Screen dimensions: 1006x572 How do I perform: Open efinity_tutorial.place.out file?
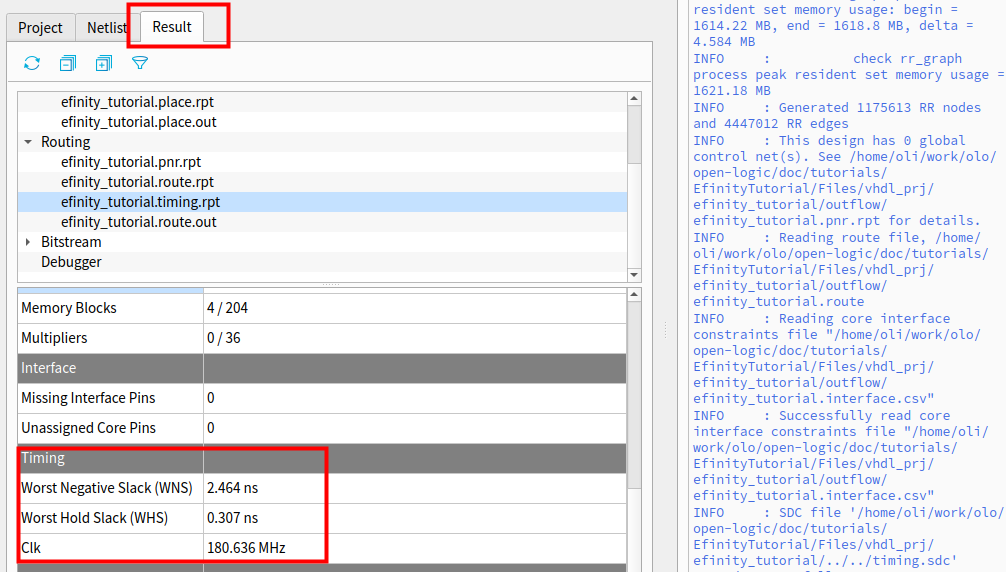click(139, 122)
